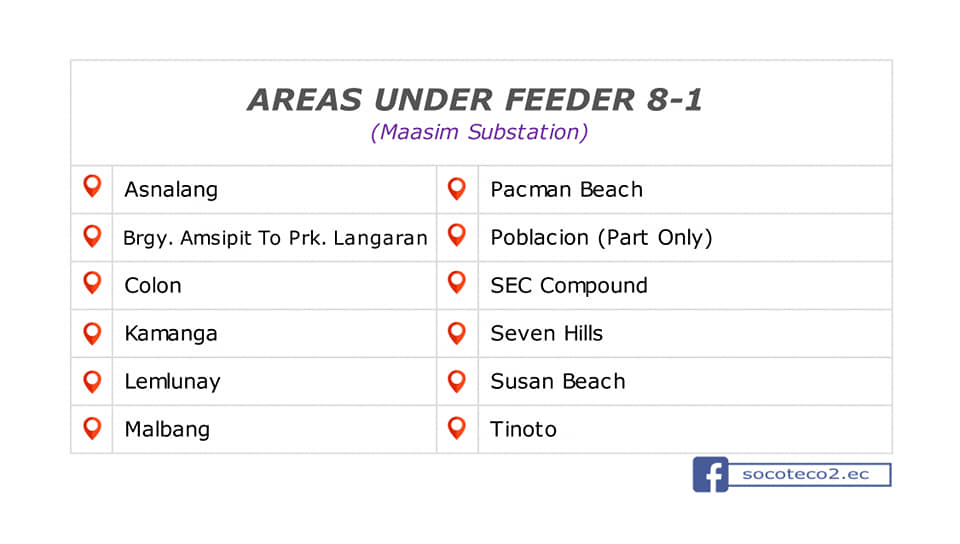The width and height of the screenshot is (960, 544).
Task: Click the pin icon next to Malbang
Action: point(92,428)
